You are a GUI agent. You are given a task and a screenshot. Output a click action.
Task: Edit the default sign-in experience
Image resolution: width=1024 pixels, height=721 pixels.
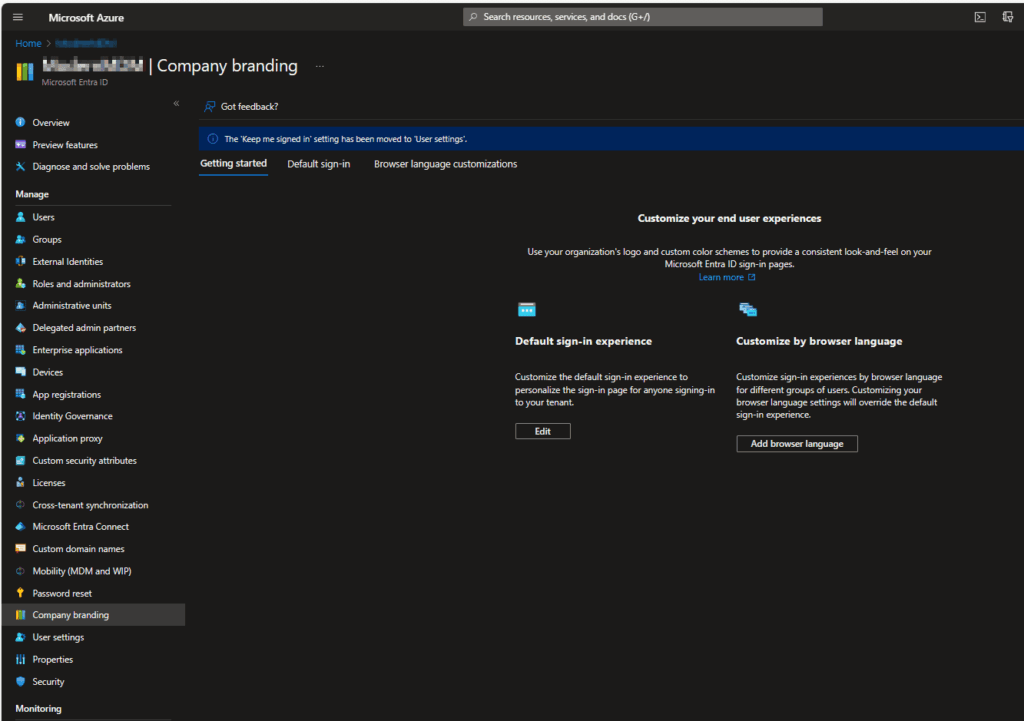(542, 430)
